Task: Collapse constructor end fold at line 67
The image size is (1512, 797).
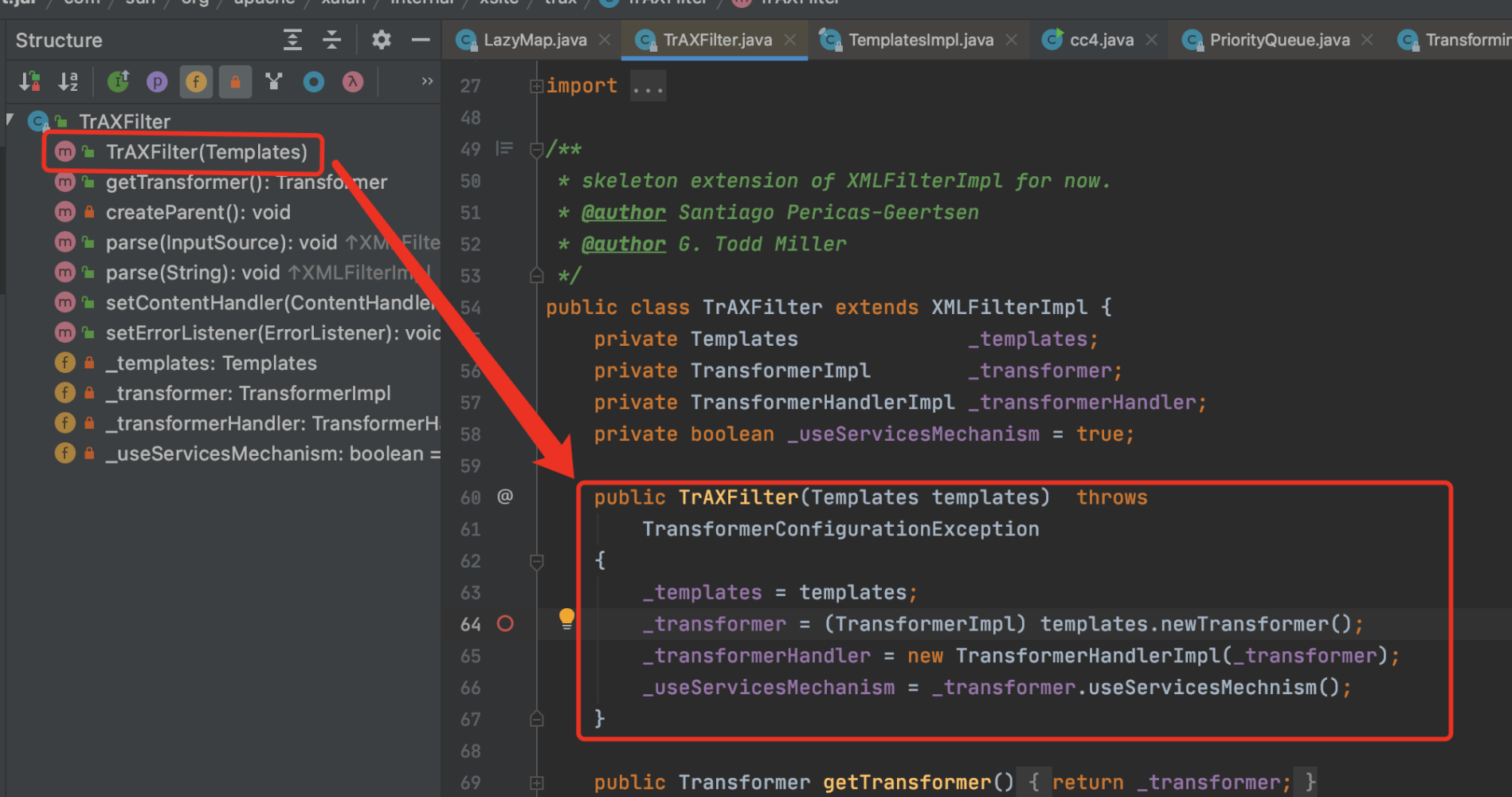Action: (536, 719)
